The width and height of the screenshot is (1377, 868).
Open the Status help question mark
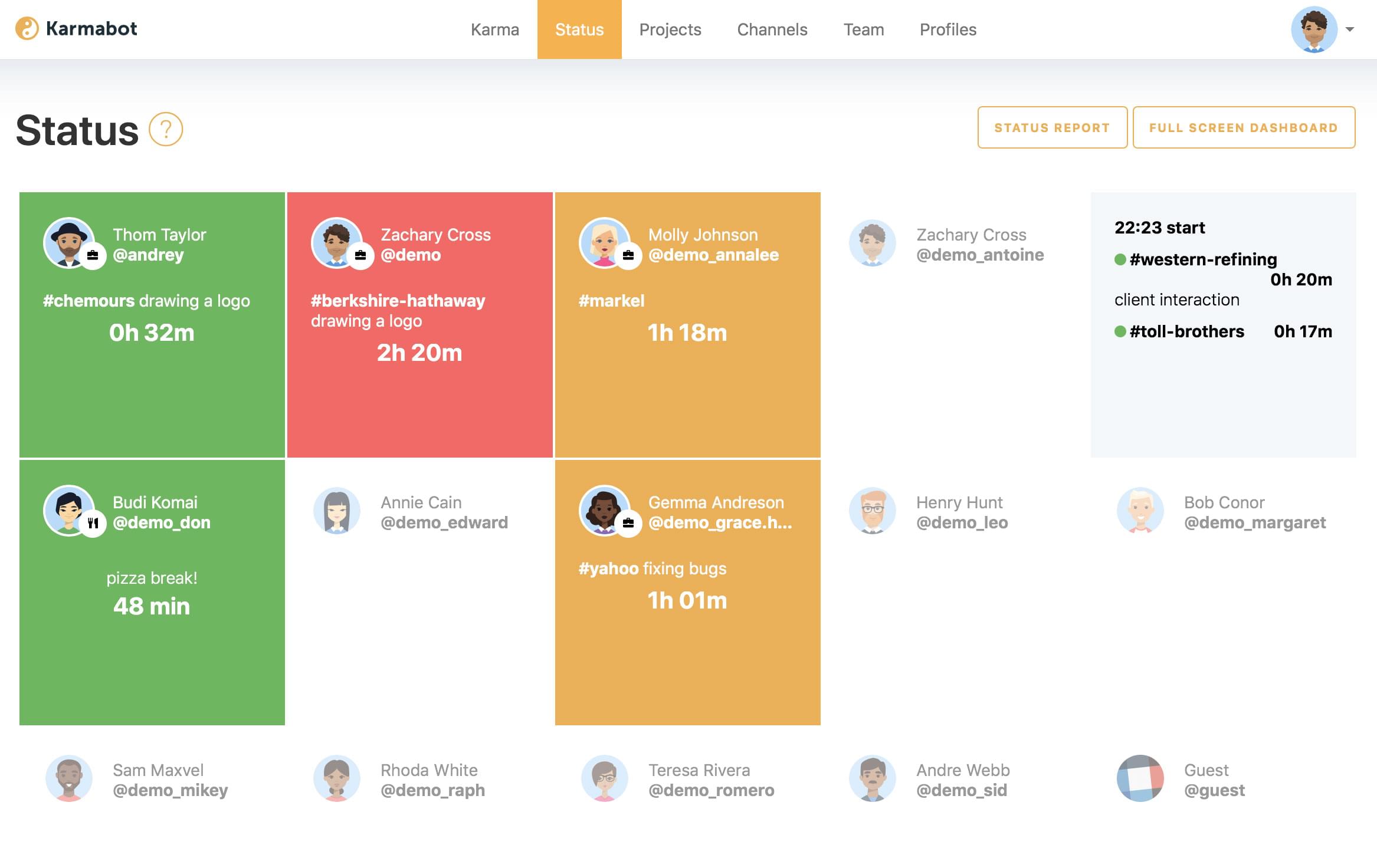pyautogui.click(x=166, y=130)
